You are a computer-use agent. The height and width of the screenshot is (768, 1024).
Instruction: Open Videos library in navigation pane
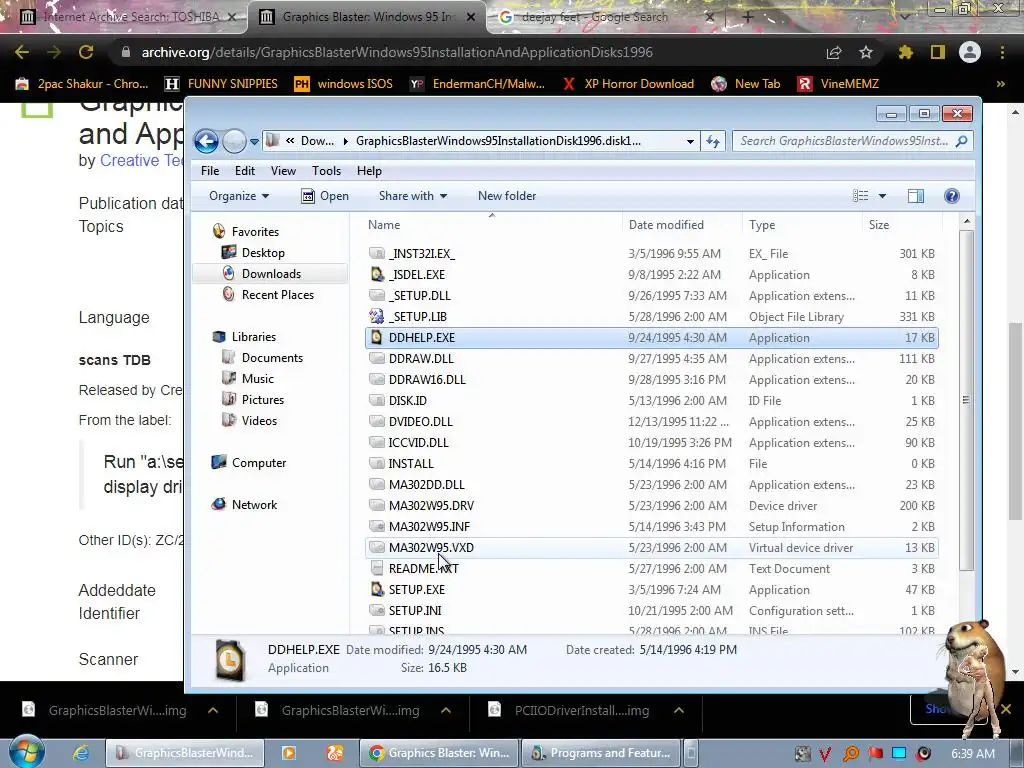pyautogui.click(x=259, y=421)
